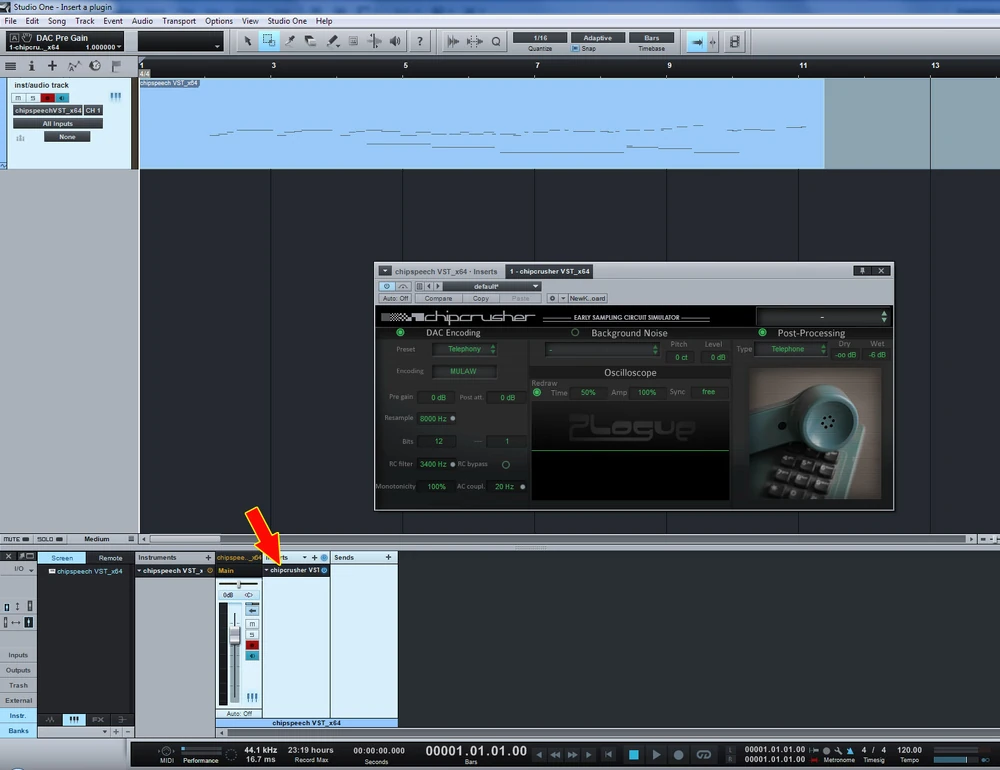Select the Paint tool in the toolbar
Image resolution: width=1000 pixels, height=770 pixels.
[x=333, y=41]
